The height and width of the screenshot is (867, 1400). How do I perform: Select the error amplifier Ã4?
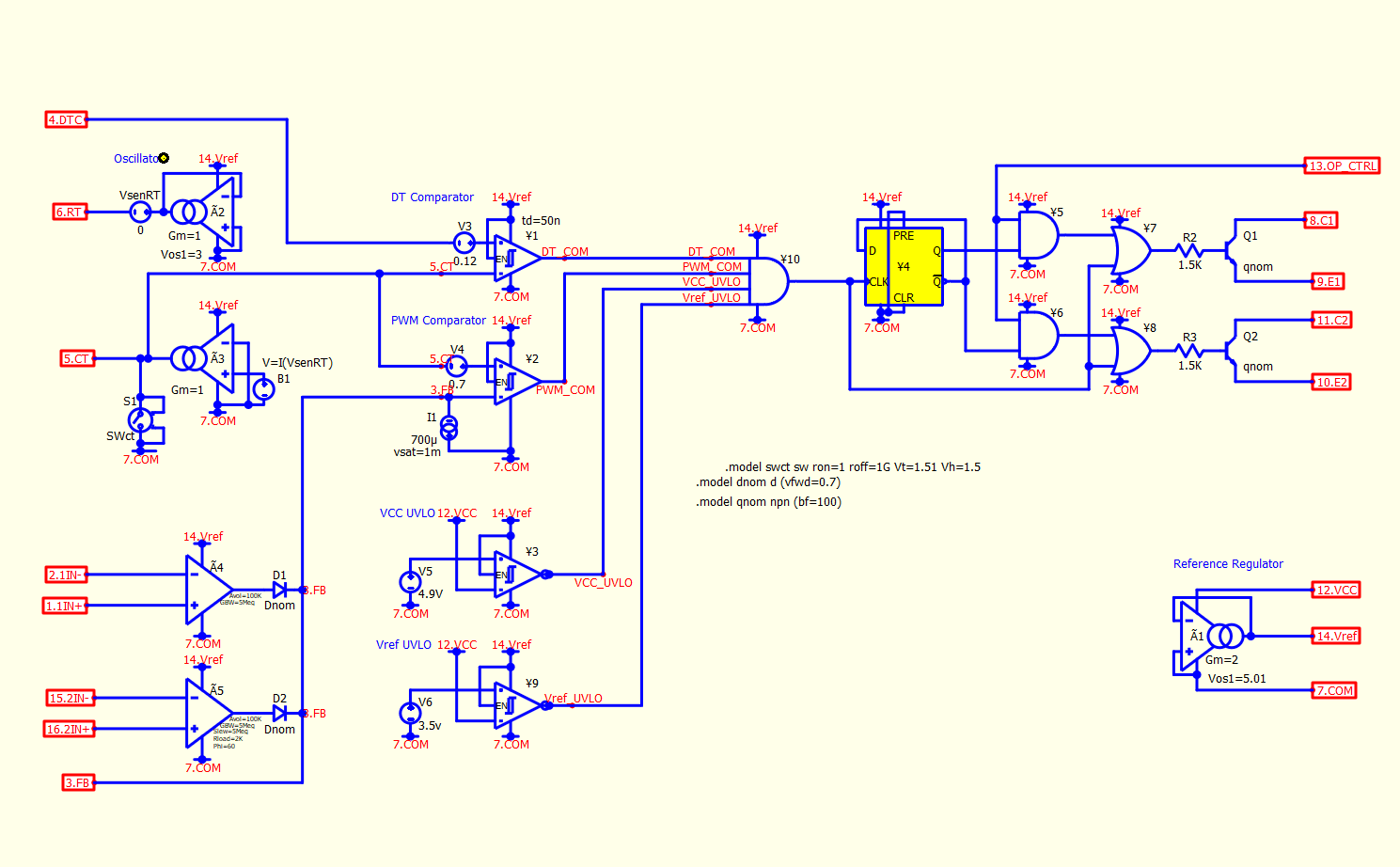pos(209,590)
